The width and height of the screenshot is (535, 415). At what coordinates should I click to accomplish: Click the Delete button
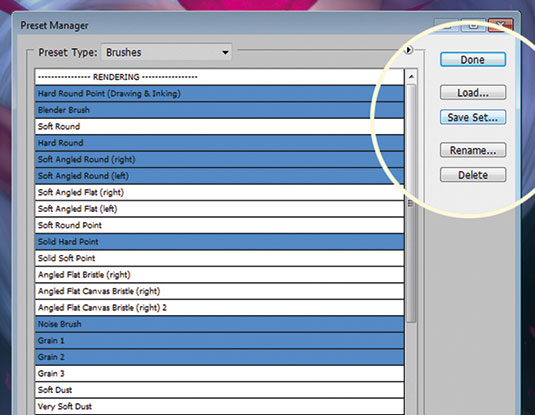pyautogui.click(x=473, y=175)
